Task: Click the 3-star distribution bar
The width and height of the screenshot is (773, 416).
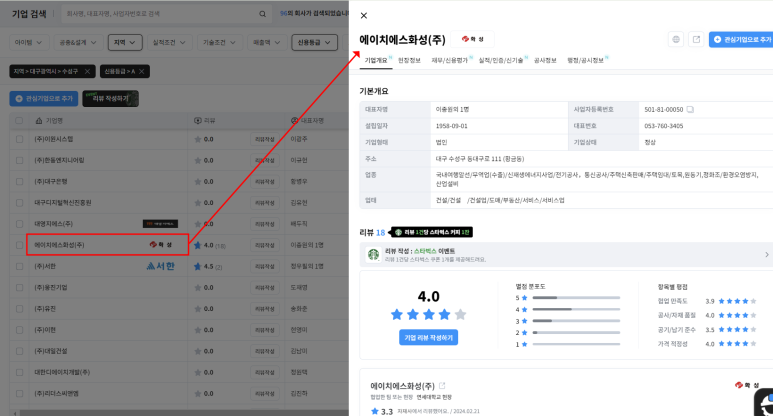Action: [x=576, y=321]
